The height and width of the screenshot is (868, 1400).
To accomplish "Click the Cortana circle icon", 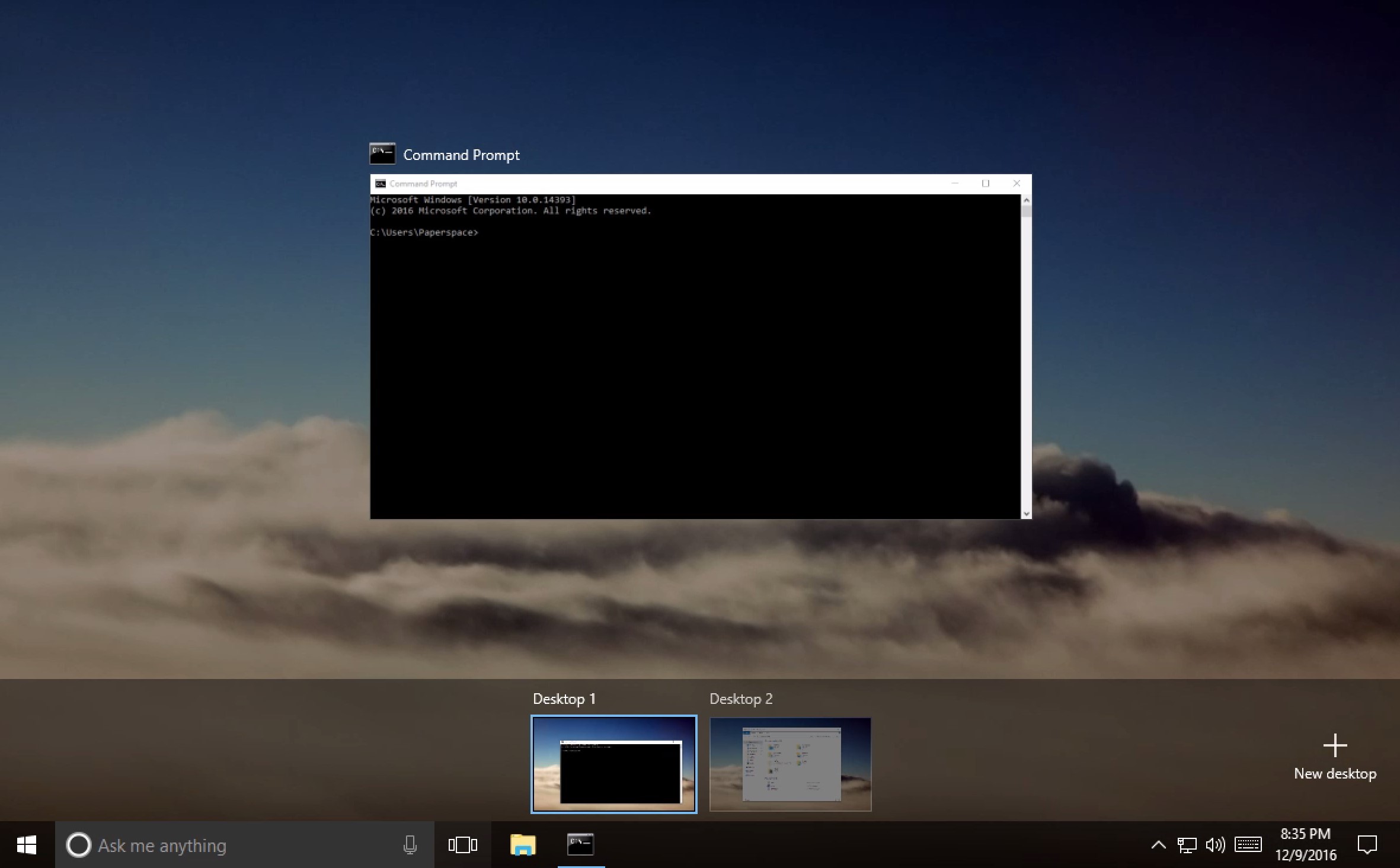I will [79, 845].
